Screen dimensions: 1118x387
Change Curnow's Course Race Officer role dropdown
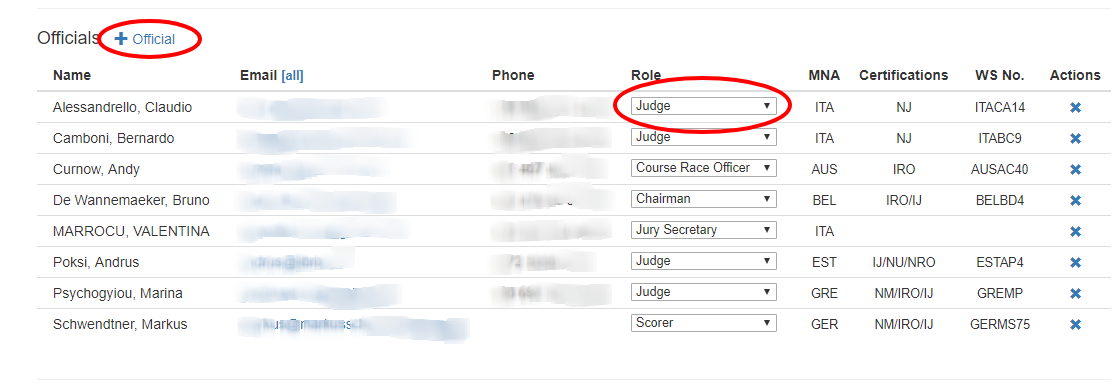(x=704, y=168)
